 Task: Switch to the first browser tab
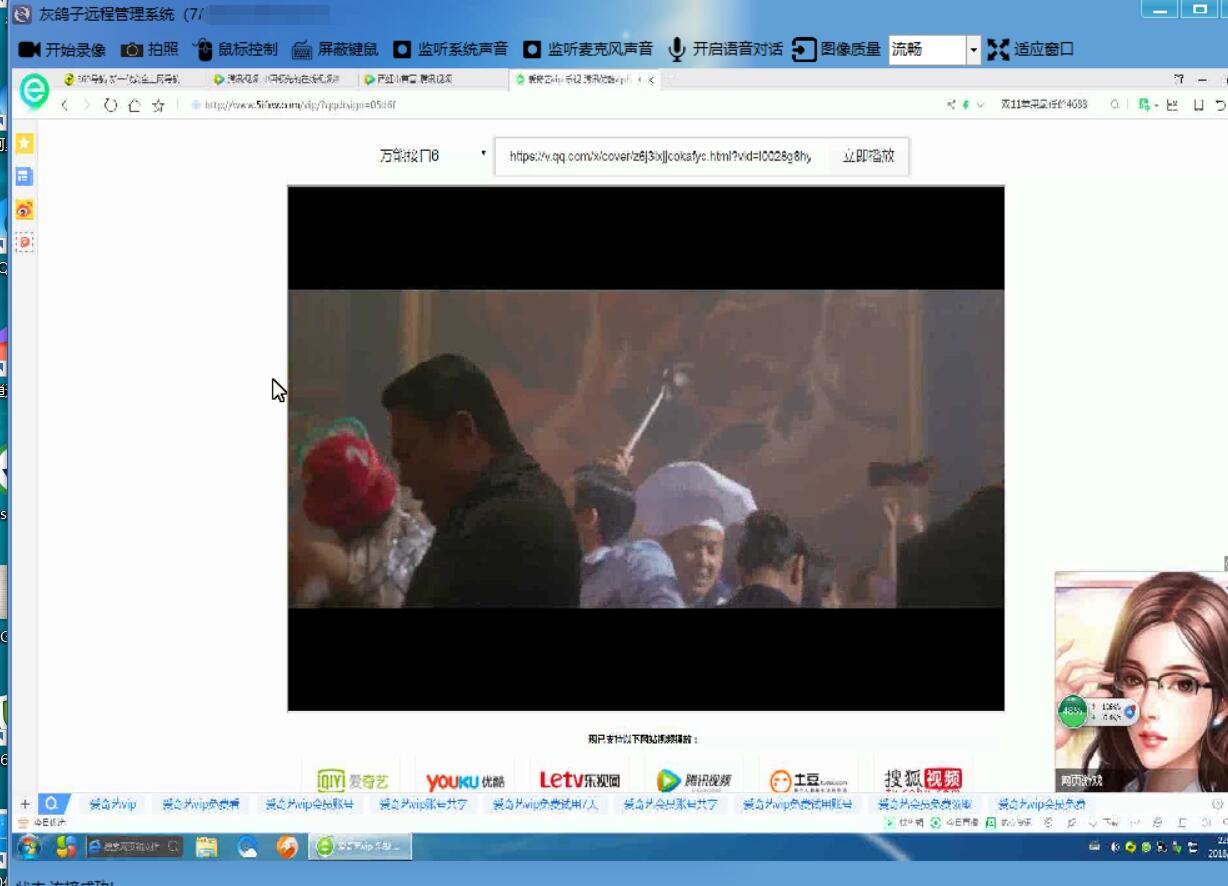(130, 79)
